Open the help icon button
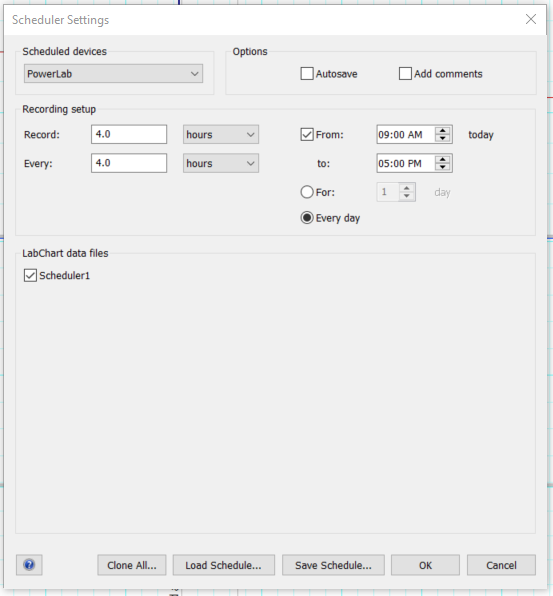553x596 pixels. point(29,565)
